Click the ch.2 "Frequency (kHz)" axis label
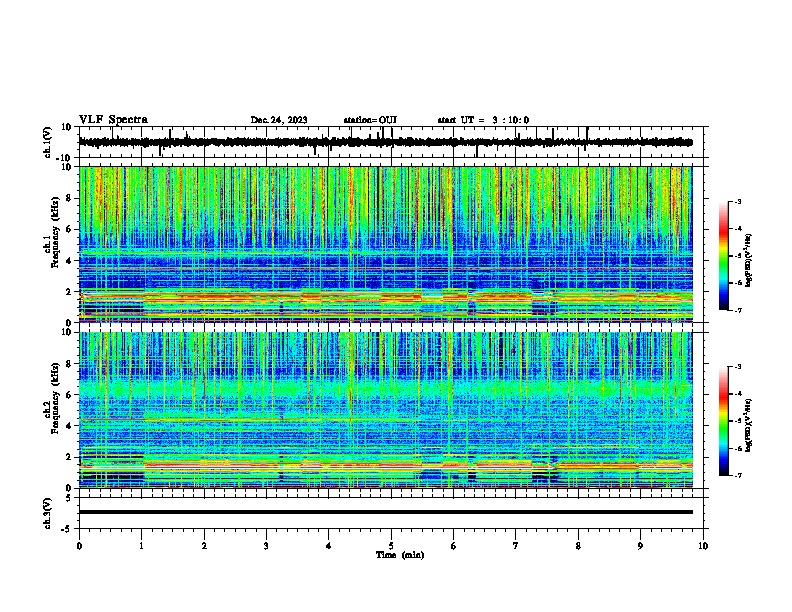The image size is (792, 612). click(x=55, y=397)
